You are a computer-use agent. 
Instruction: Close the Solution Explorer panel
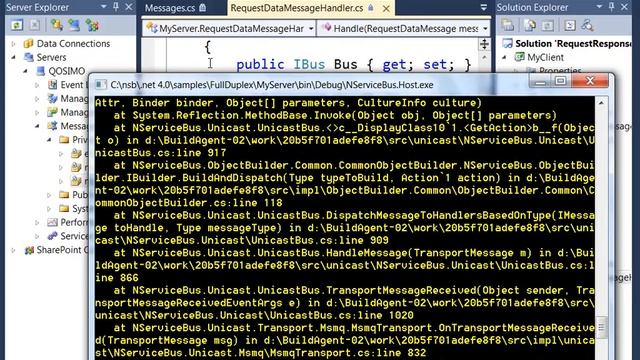(624, 7)
